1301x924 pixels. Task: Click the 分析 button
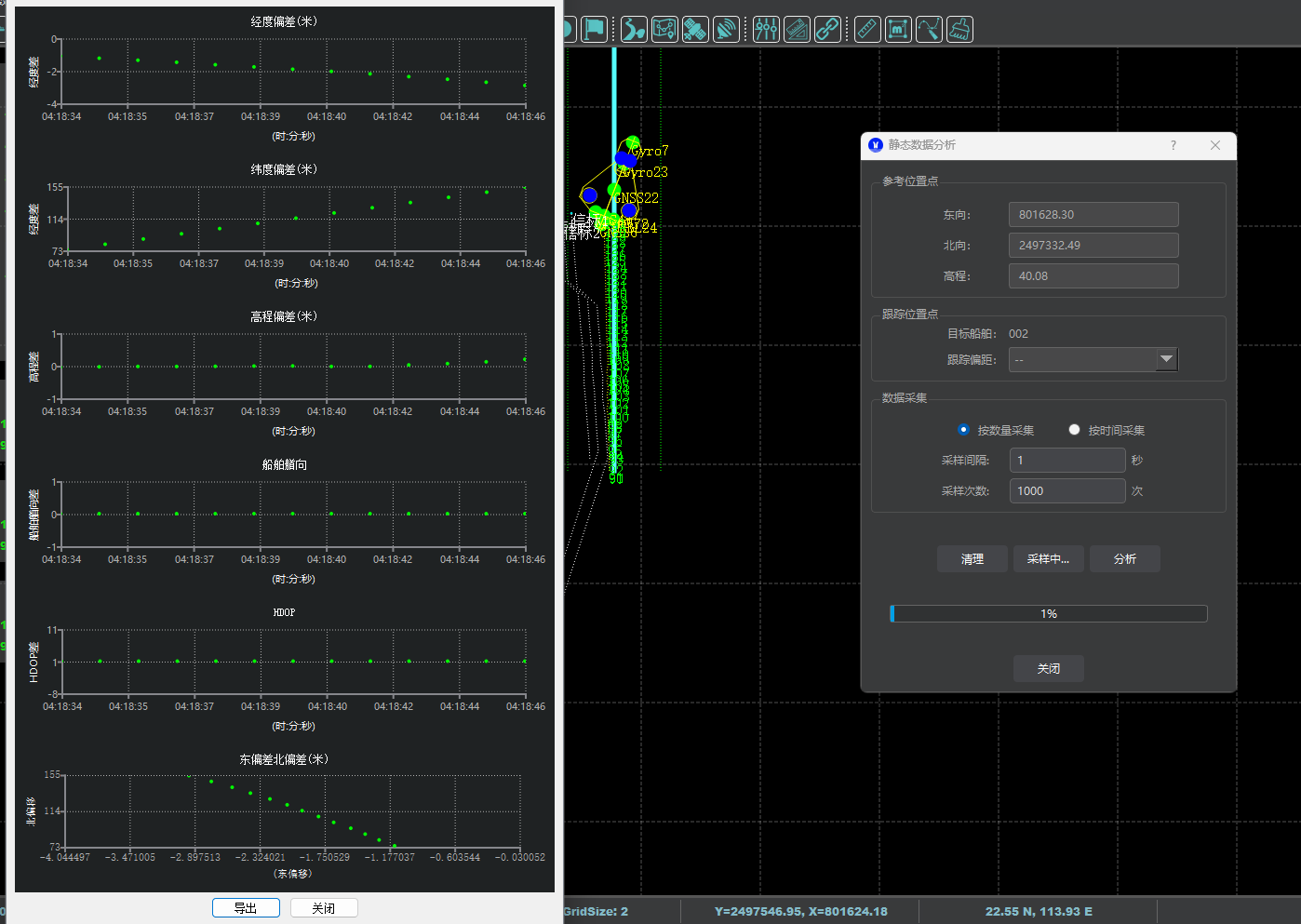1125,559
